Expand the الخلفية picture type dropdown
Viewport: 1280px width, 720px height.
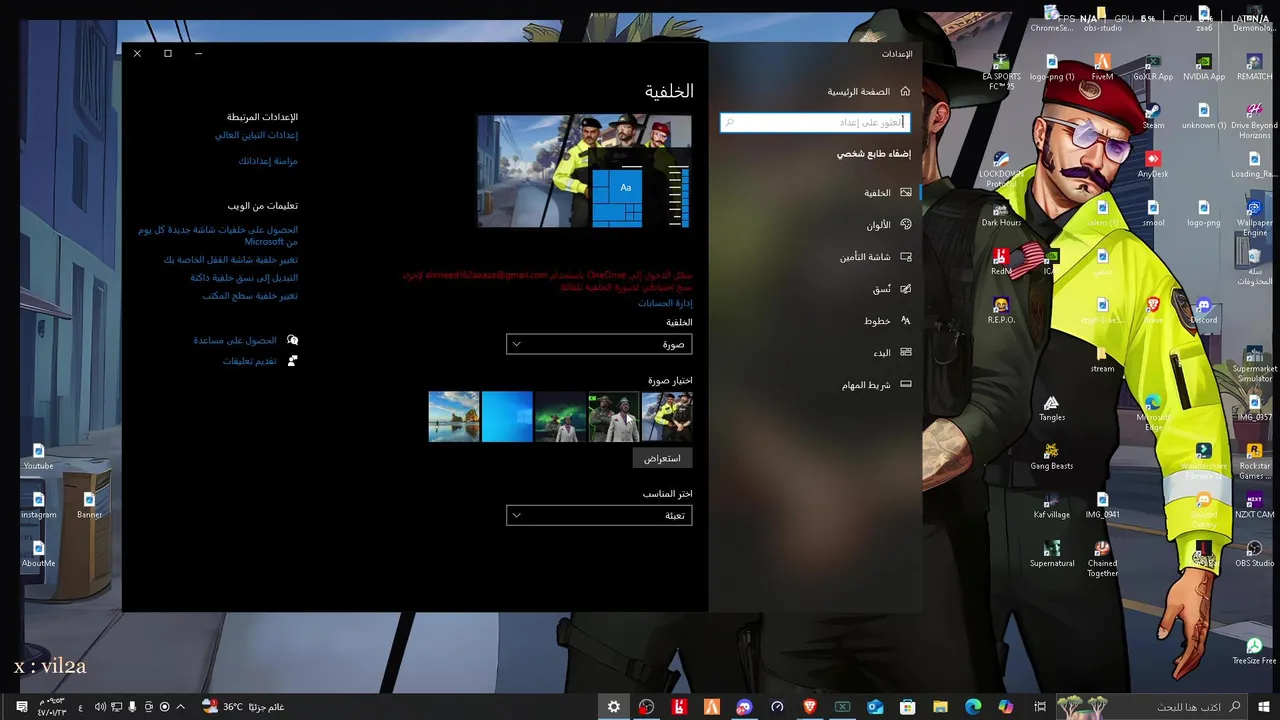[599, 344]
